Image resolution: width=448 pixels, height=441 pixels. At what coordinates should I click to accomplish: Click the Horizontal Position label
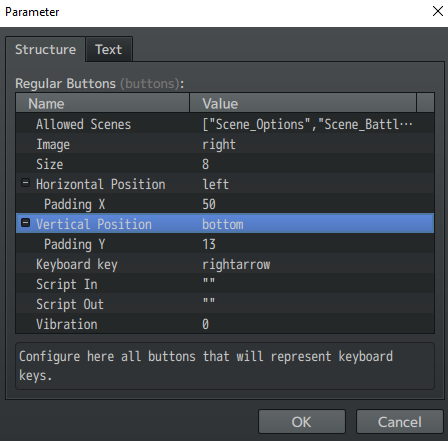pos(101,184)
